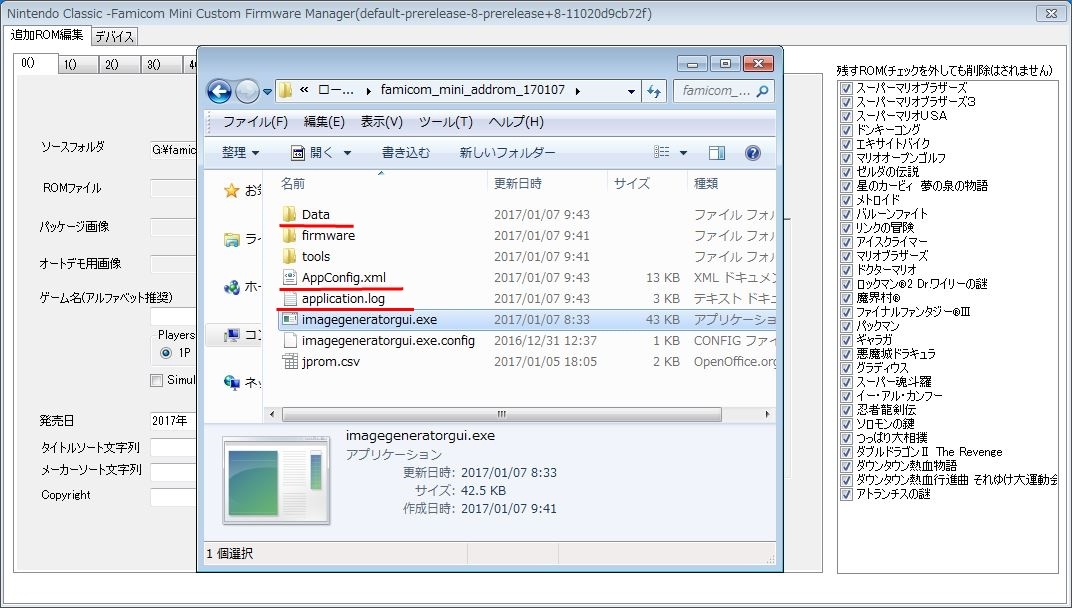
Task: Click 新しいフォルダー to create a folder
Action: [507, 153]
